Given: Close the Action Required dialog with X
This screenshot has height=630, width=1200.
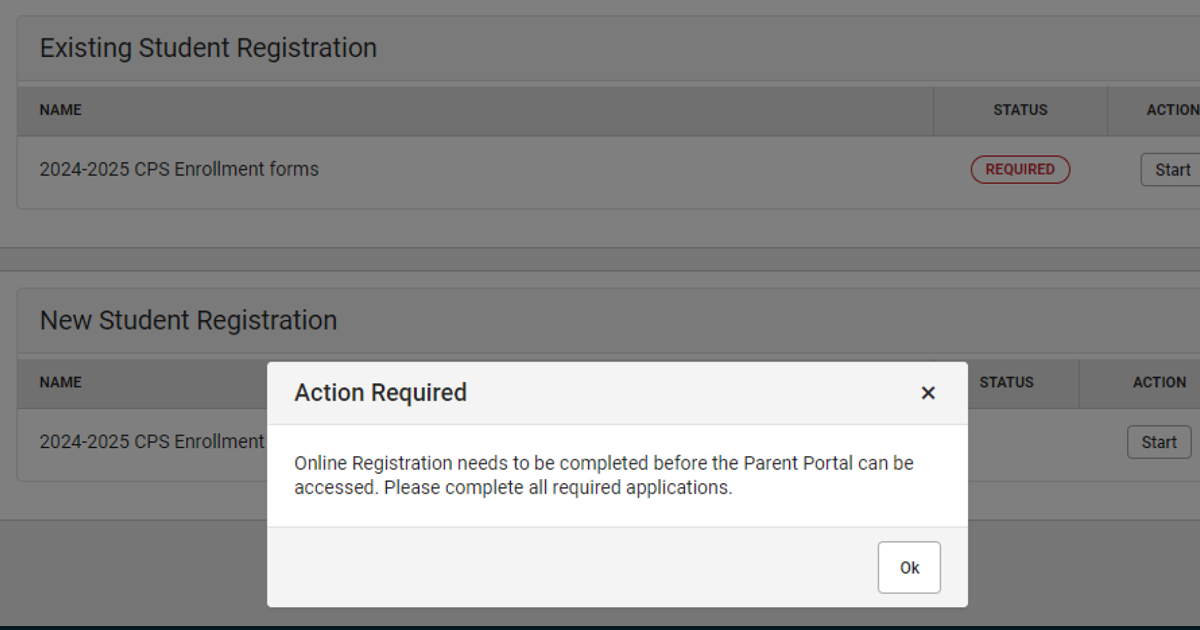Looking at the screenshot, I should pos(928,393).
